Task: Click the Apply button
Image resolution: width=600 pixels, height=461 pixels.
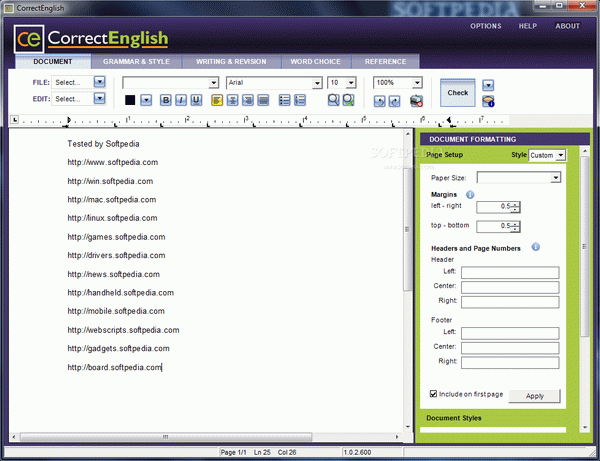Action: tap(535, 396)
